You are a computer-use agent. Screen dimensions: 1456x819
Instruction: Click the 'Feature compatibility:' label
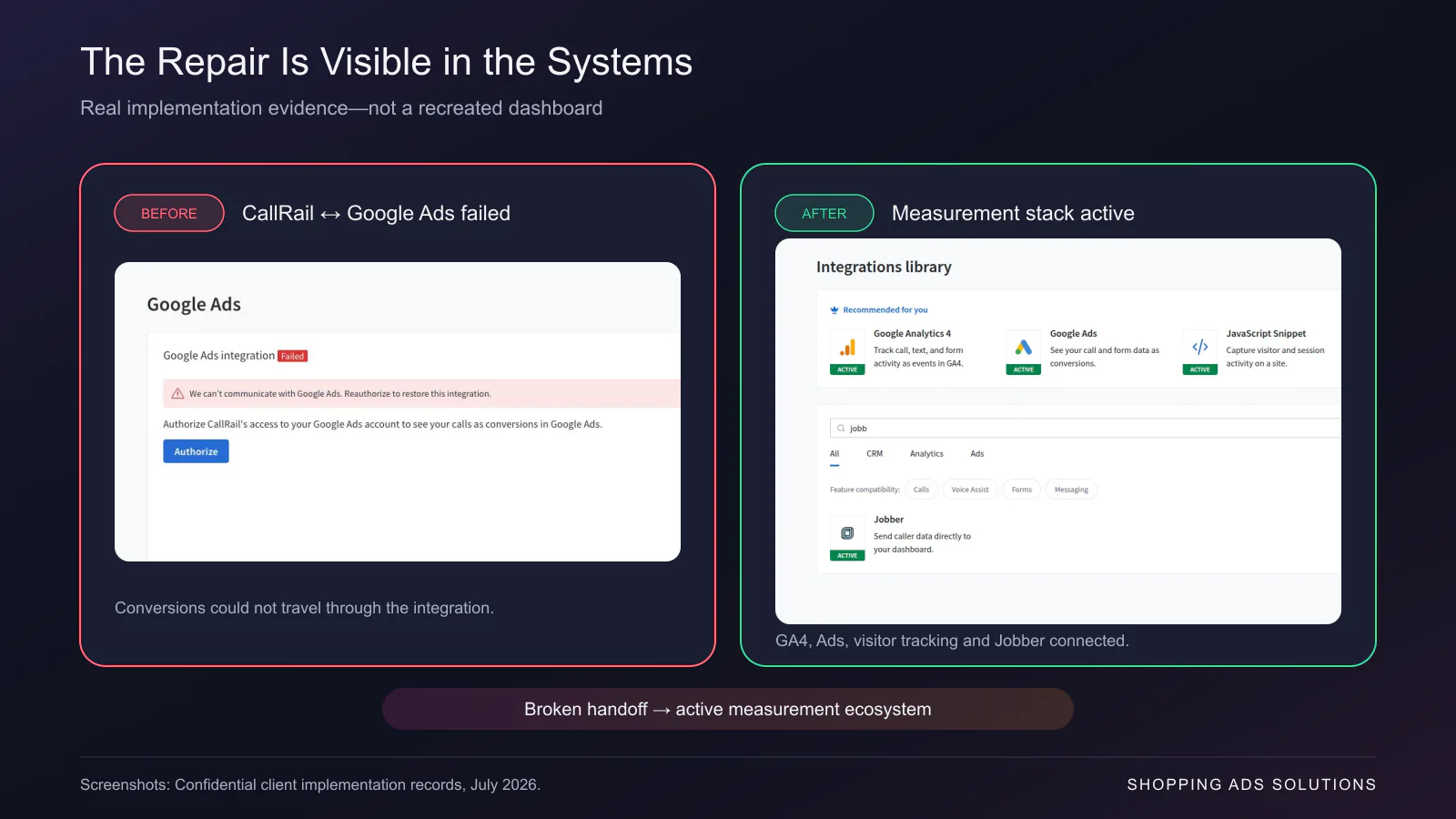tap(864, 490)
